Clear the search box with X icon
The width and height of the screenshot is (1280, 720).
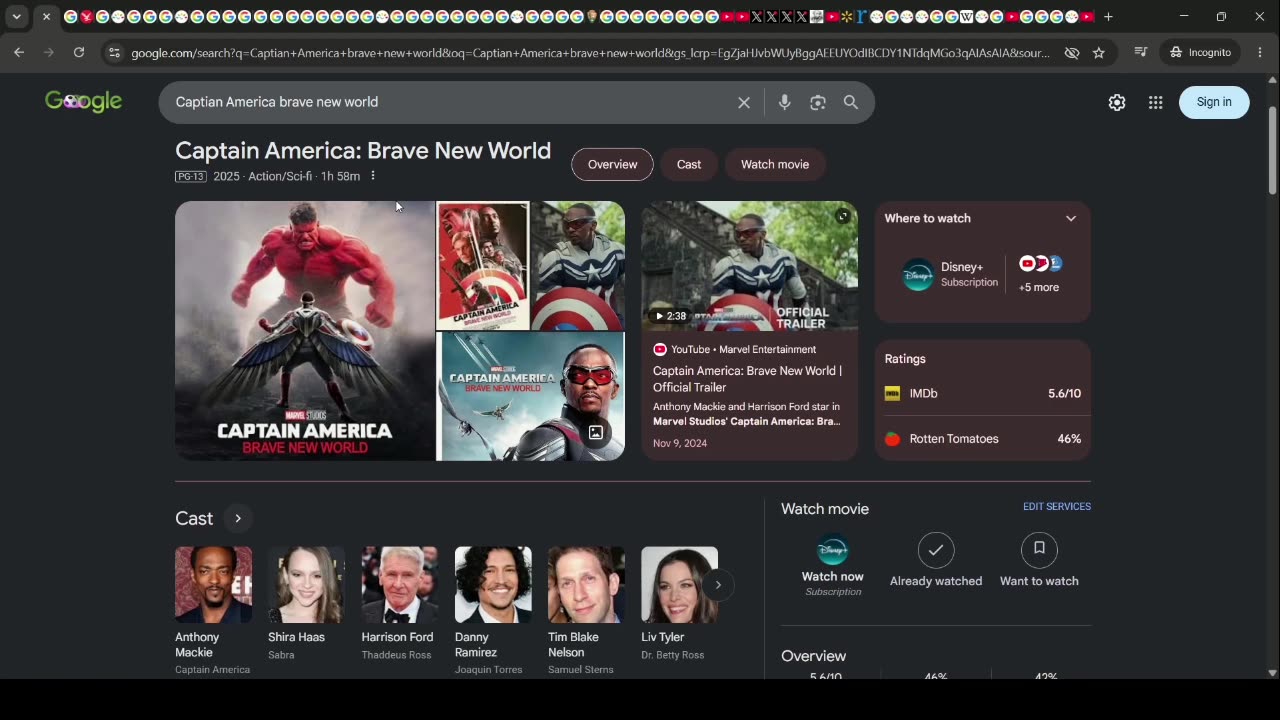tap(744, 102)
